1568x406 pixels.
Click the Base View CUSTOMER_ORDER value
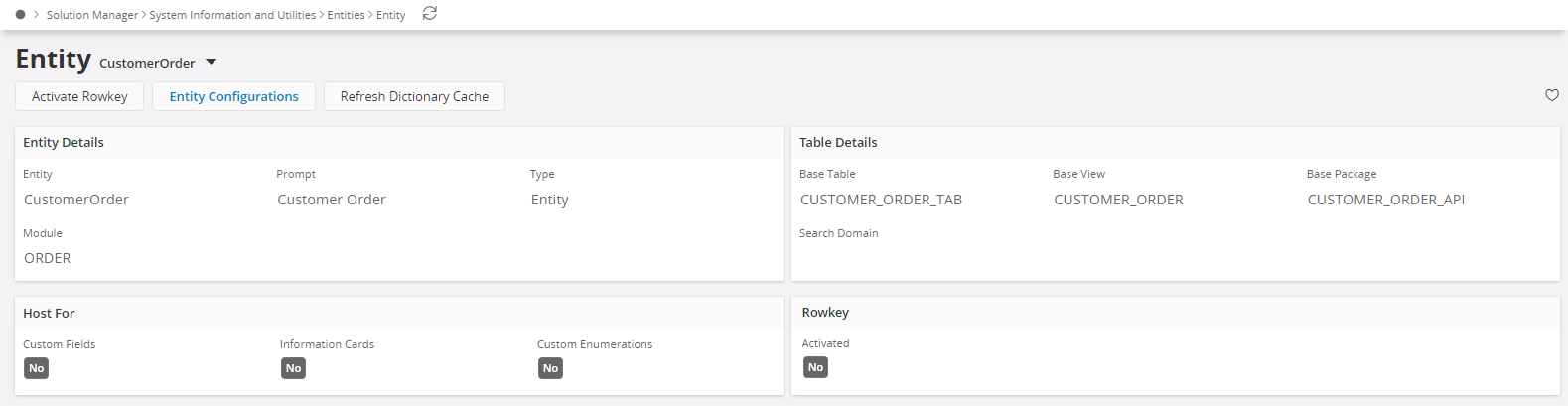click(1118, 200)
